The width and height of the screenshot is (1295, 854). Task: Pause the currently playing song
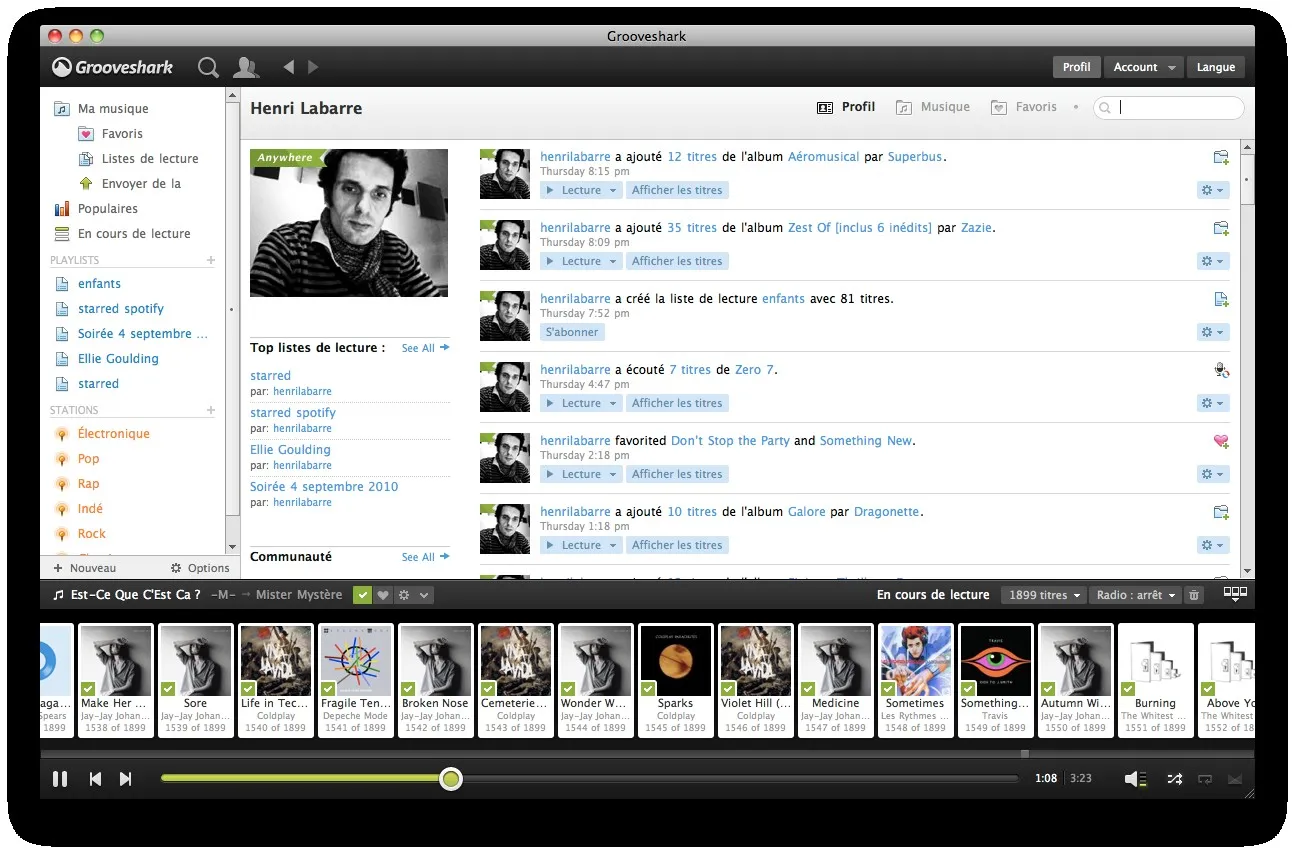60,779
